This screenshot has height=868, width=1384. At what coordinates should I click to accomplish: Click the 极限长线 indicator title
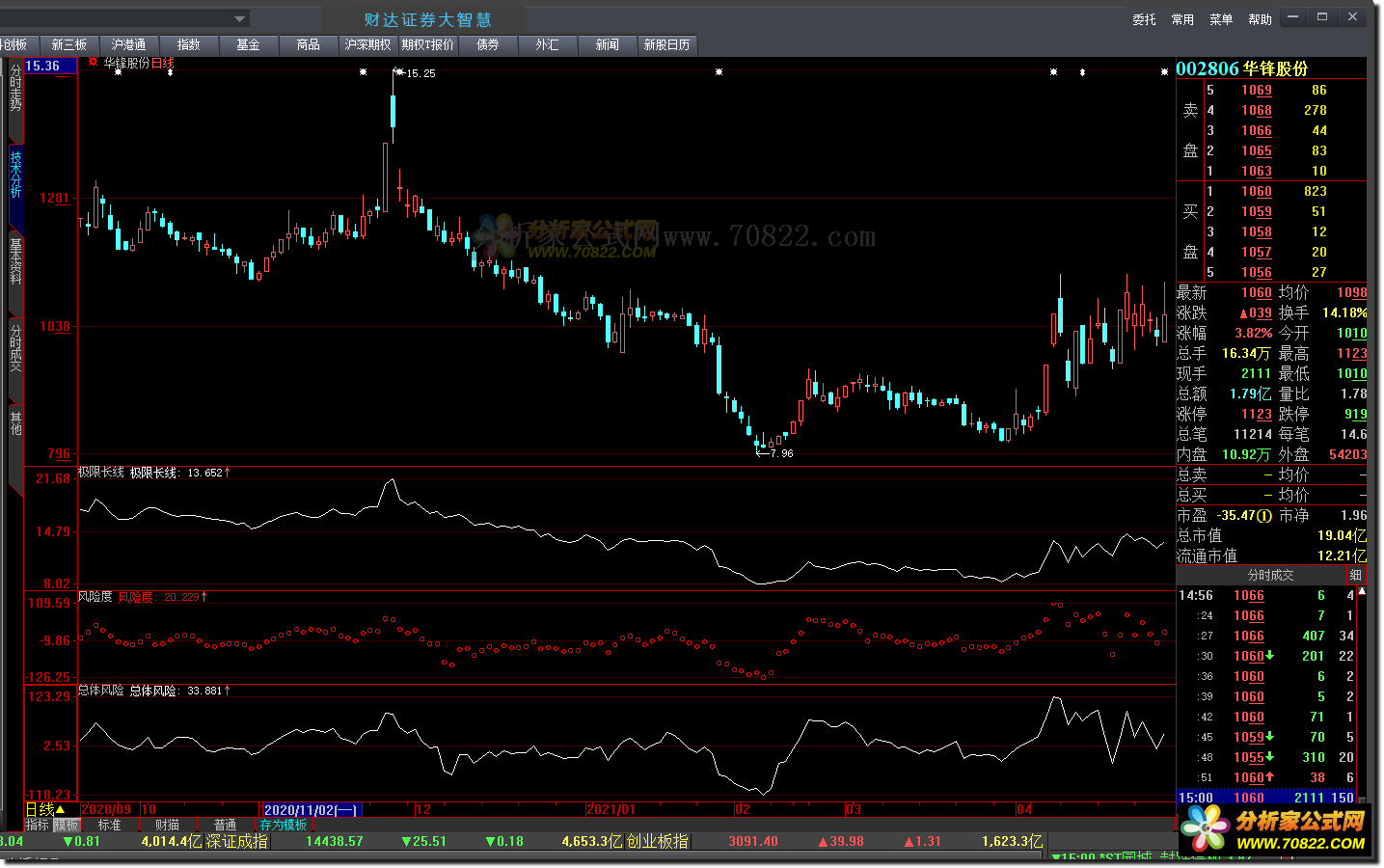pos(101,473)
